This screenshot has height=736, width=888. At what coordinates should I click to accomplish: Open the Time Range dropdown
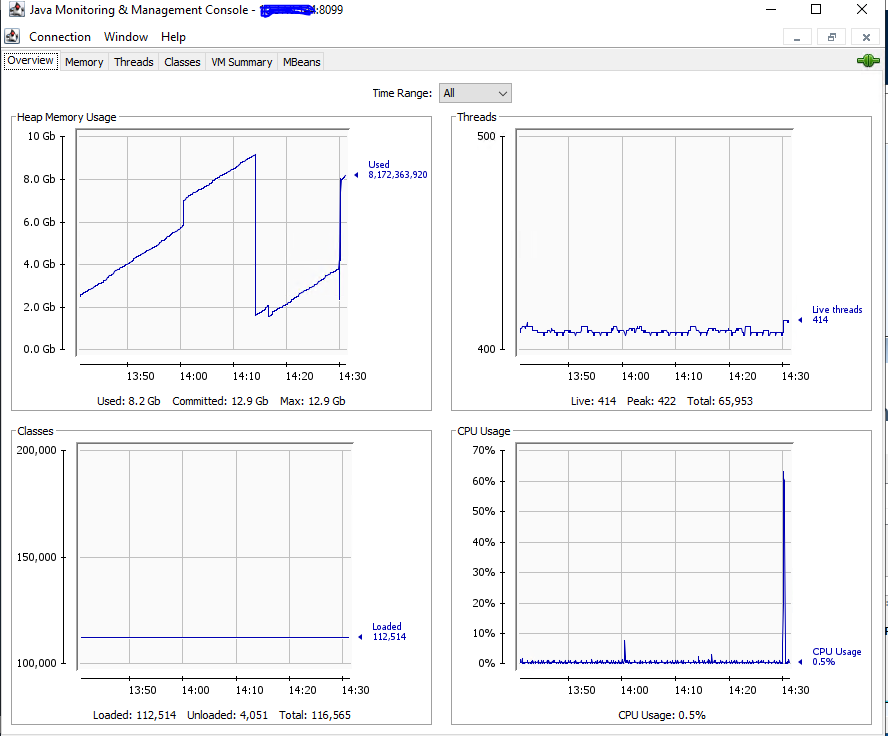click(475, 93)
